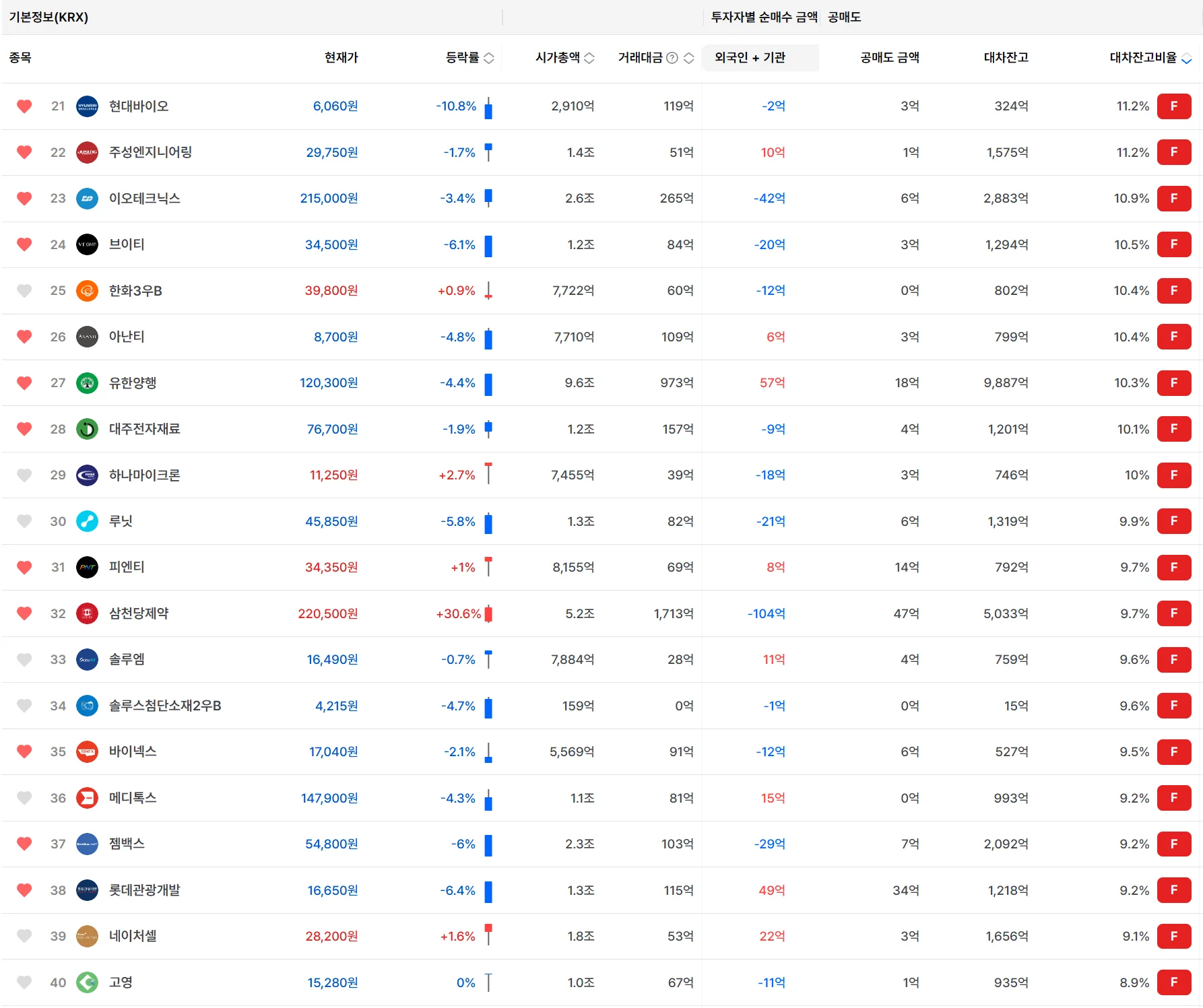
Task: Click the 유한양행 green logo icon
Action: pos(88,383)
